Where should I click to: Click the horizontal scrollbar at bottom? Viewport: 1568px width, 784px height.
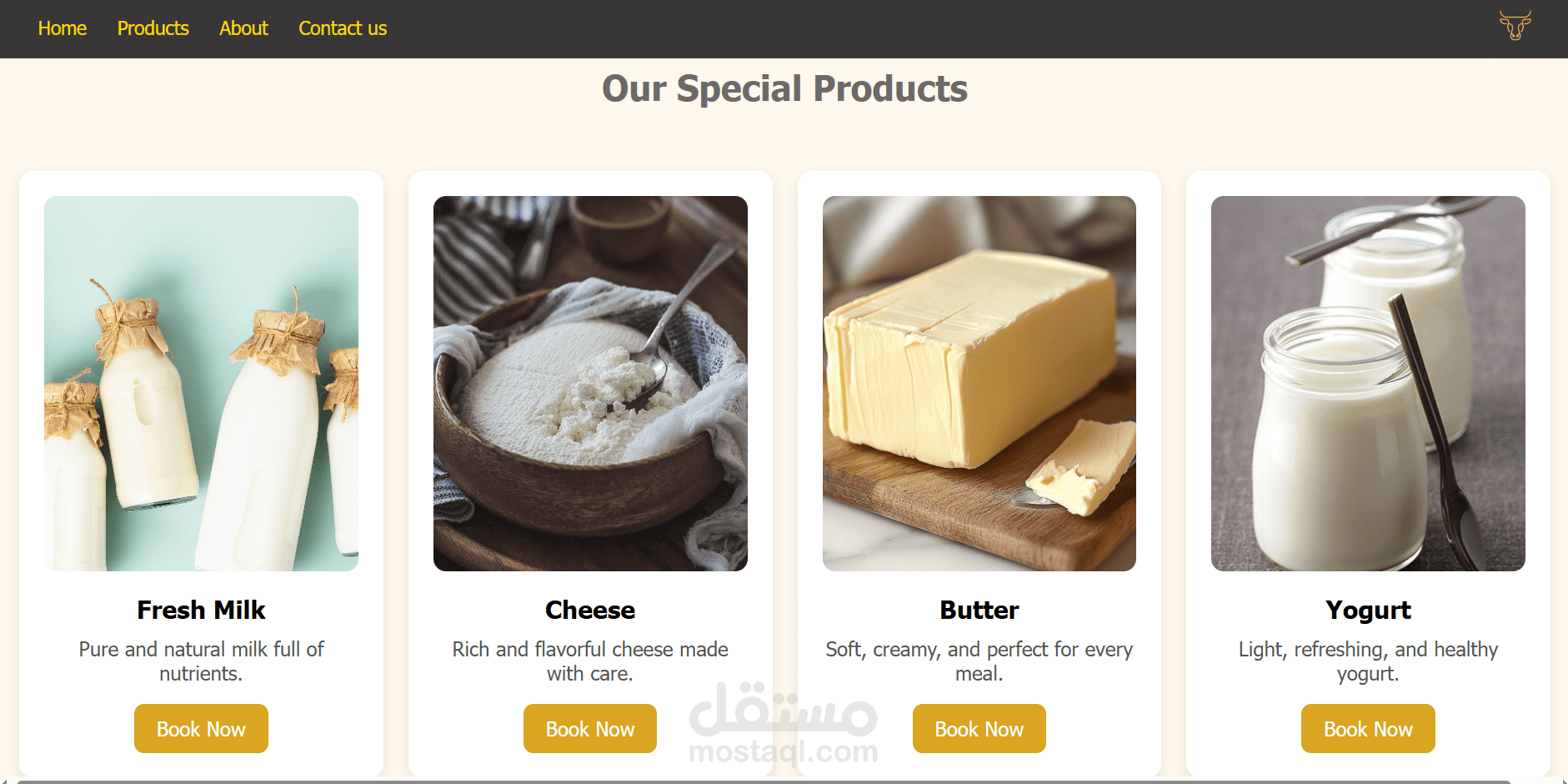[x=763, y=781]
